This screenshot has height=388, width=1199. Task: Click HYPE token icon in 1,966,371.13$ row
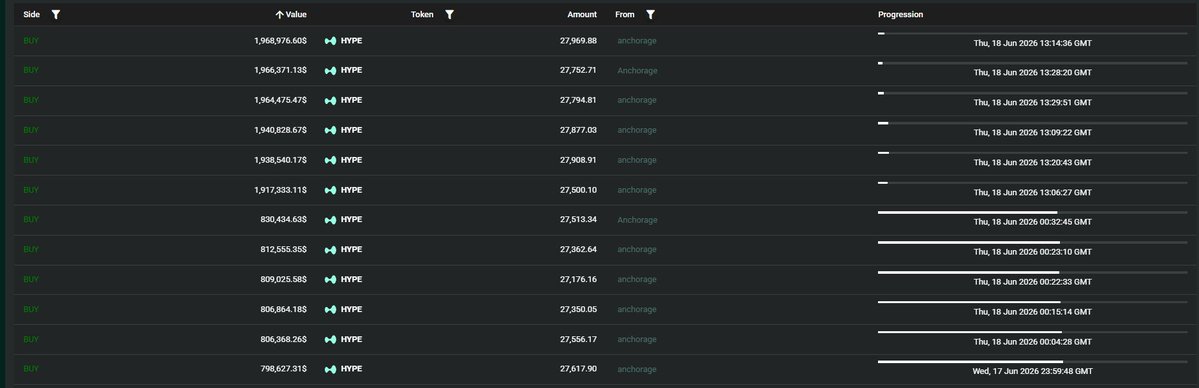coord(330,70)
